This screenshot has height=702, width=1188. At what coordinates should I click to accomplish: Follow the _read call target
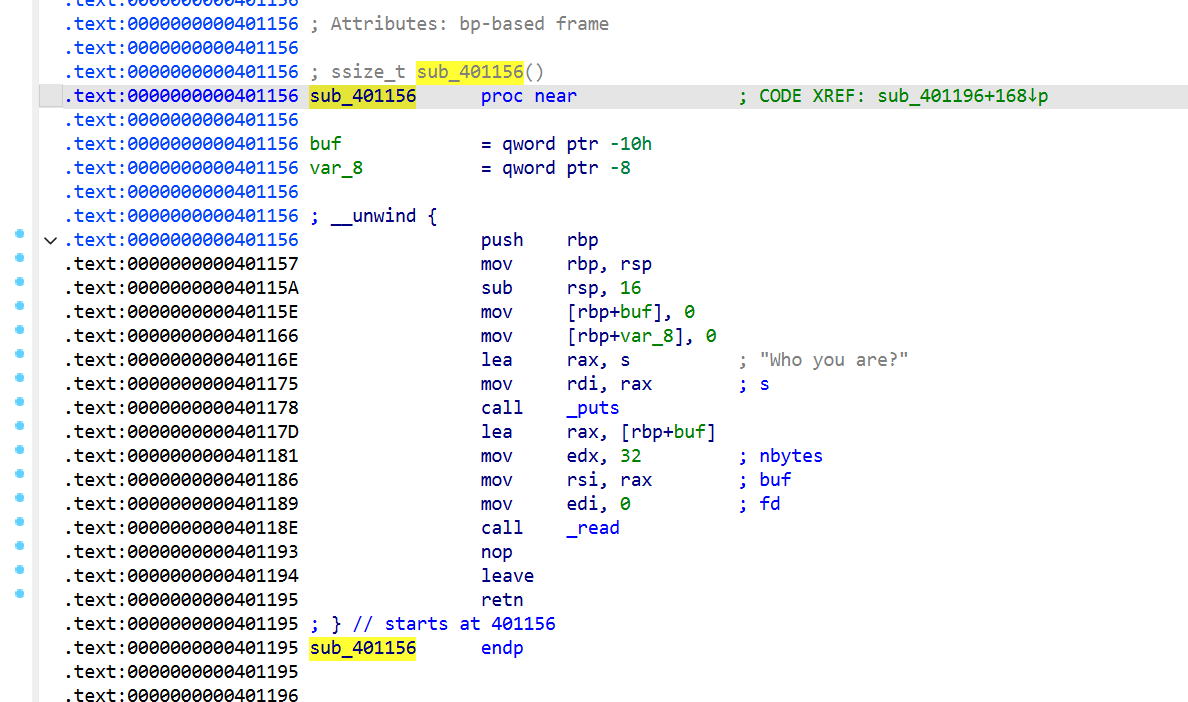click(592, 528)
